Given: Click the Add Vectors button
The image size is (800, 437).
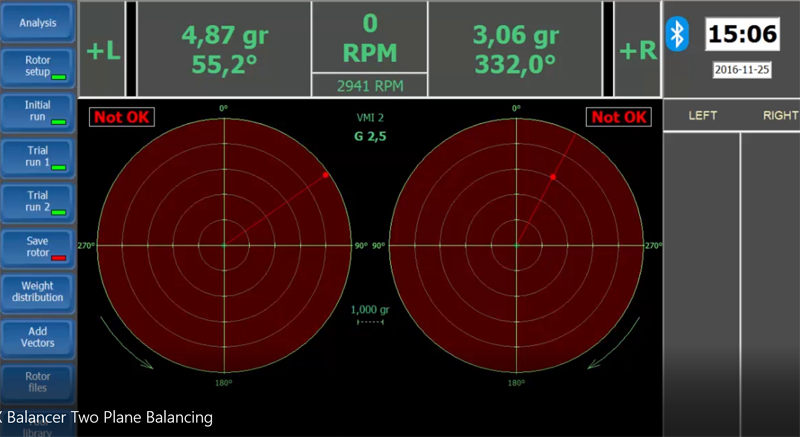Looking at the screenshot, I should click(x=38, y=337).
